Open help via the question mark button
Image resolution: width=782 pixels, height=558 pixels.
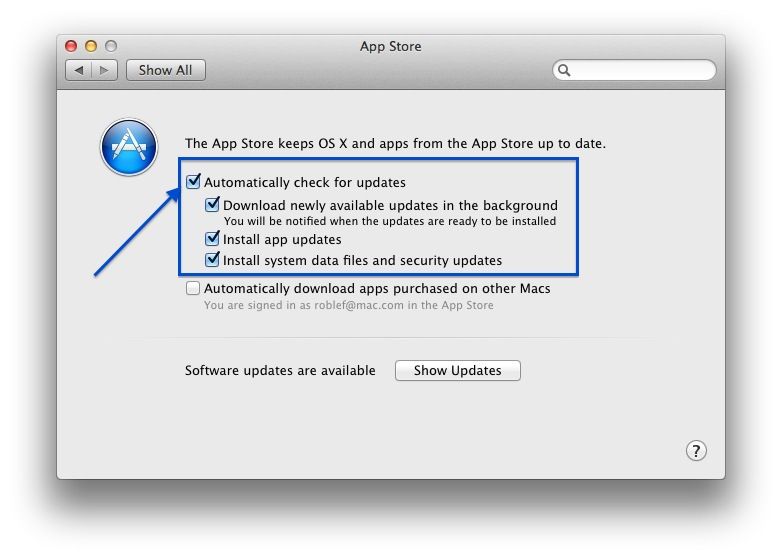click(x=696, y=451)
